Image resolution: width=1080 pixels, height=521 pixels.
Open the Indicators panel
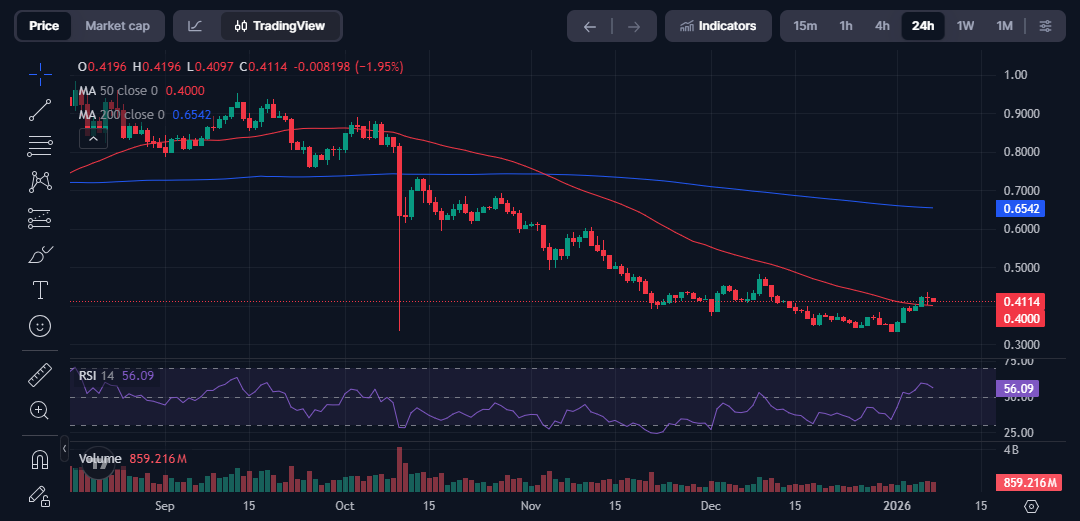[x=718, y=26]
